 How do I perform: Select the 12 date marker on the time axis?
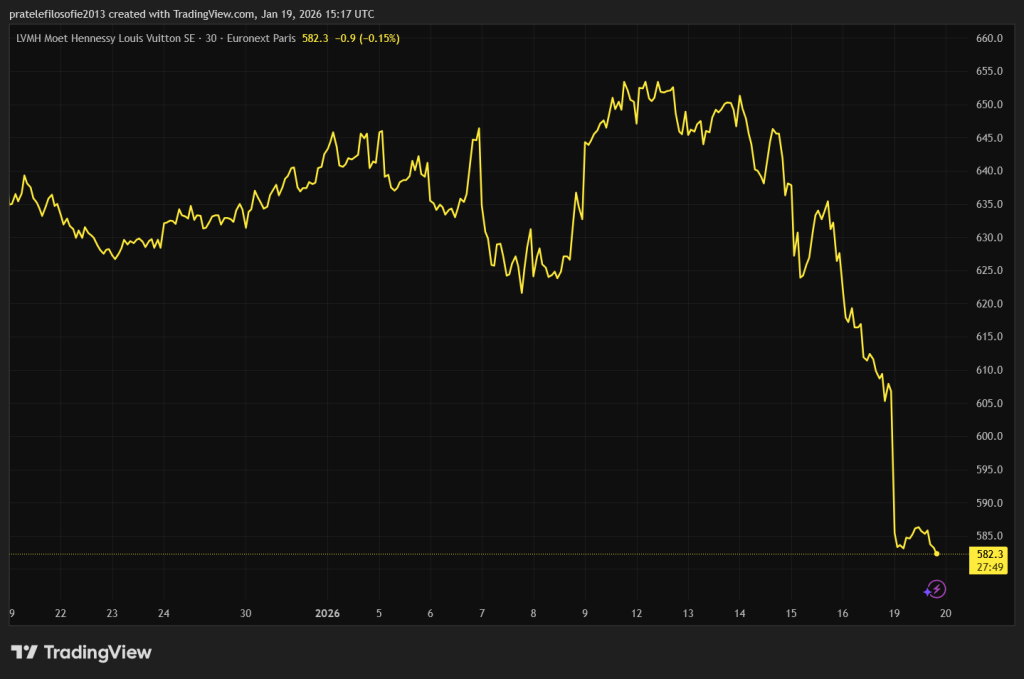tap(636, 613)
